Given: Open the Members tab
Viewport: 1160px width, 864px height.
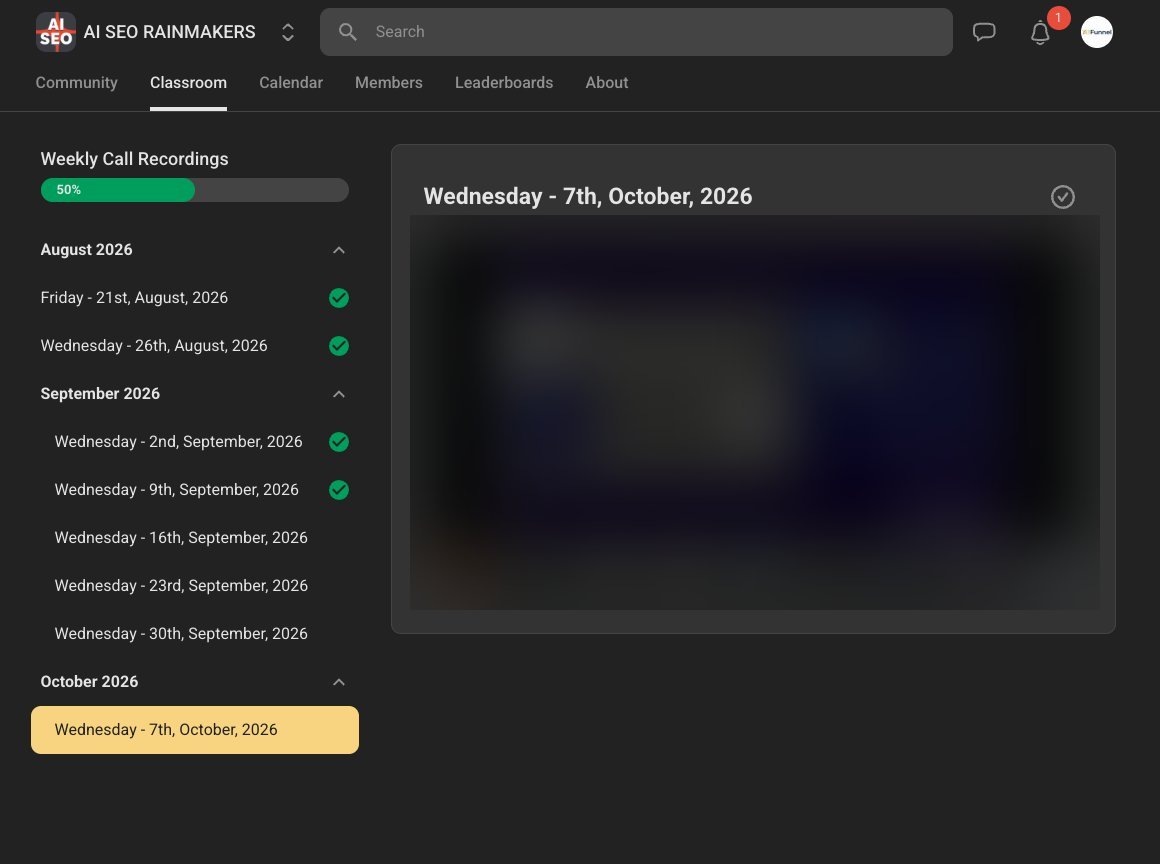Looking at the screenshot, I should pos(389,83).
